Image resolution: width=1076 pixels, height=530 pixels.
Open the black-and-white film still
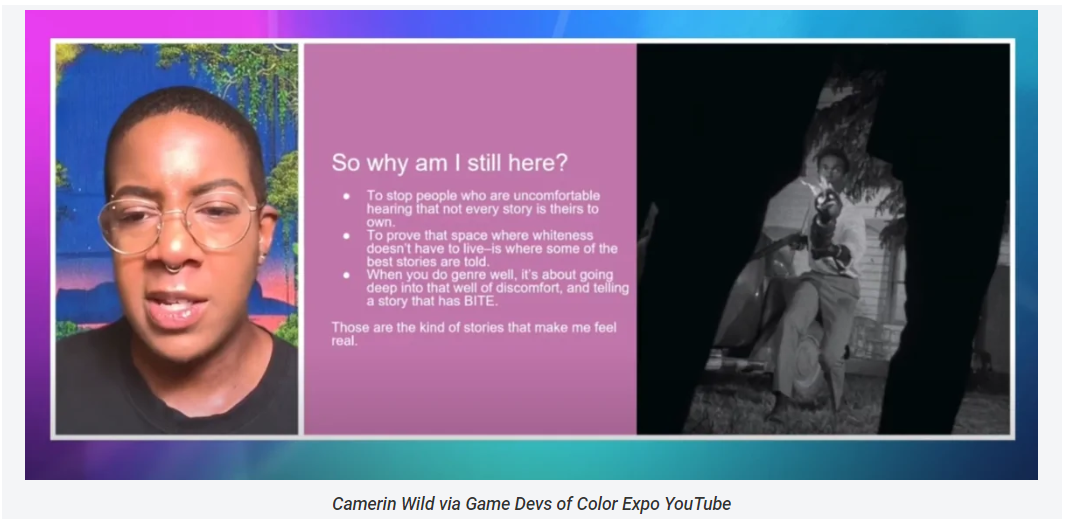tap(823, 238)
